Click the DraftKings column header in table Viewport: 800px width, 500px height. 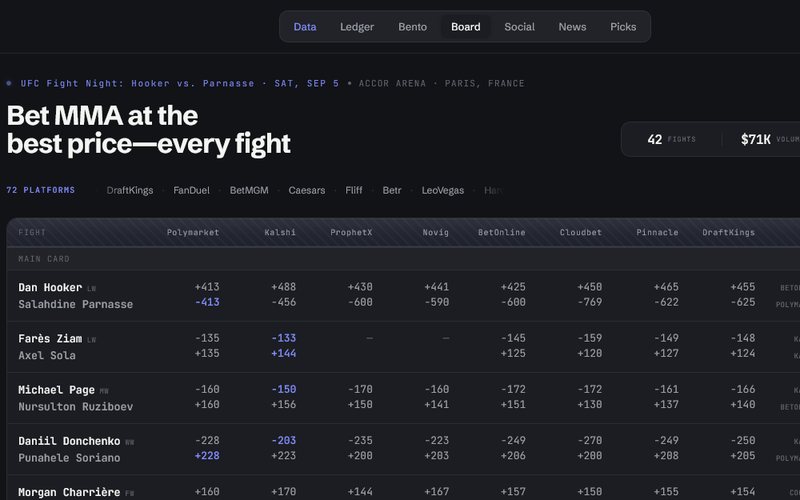(x=729, y=233)
